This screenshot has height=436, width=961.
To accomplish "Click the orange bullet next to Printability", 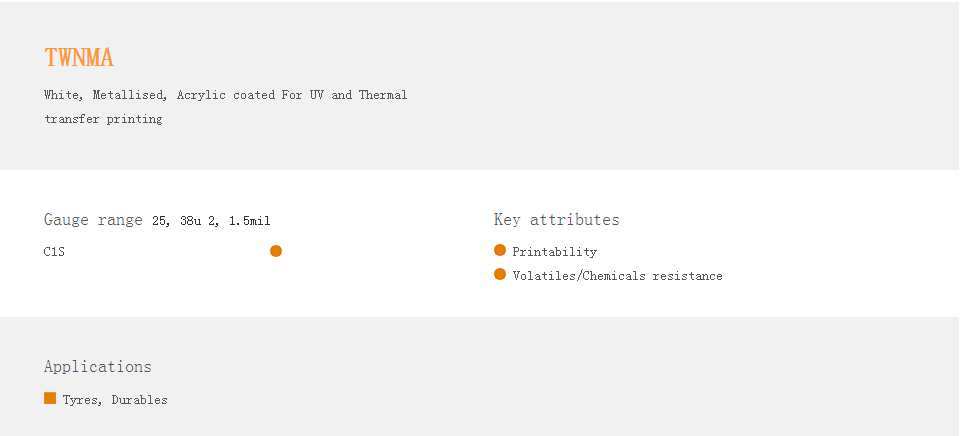I will click(x=500, y=250).
